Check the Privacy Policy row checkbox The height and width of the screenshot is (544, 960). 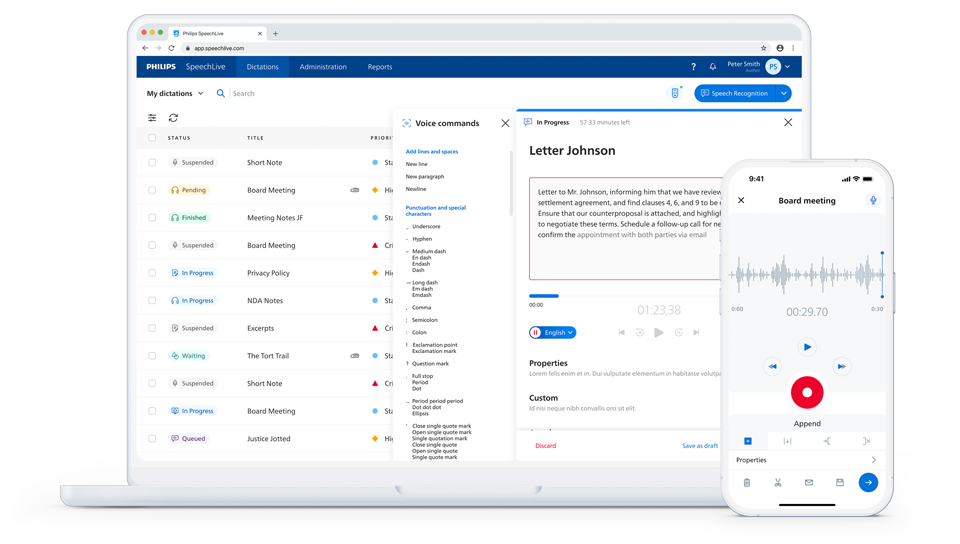[x=152, y=273]
